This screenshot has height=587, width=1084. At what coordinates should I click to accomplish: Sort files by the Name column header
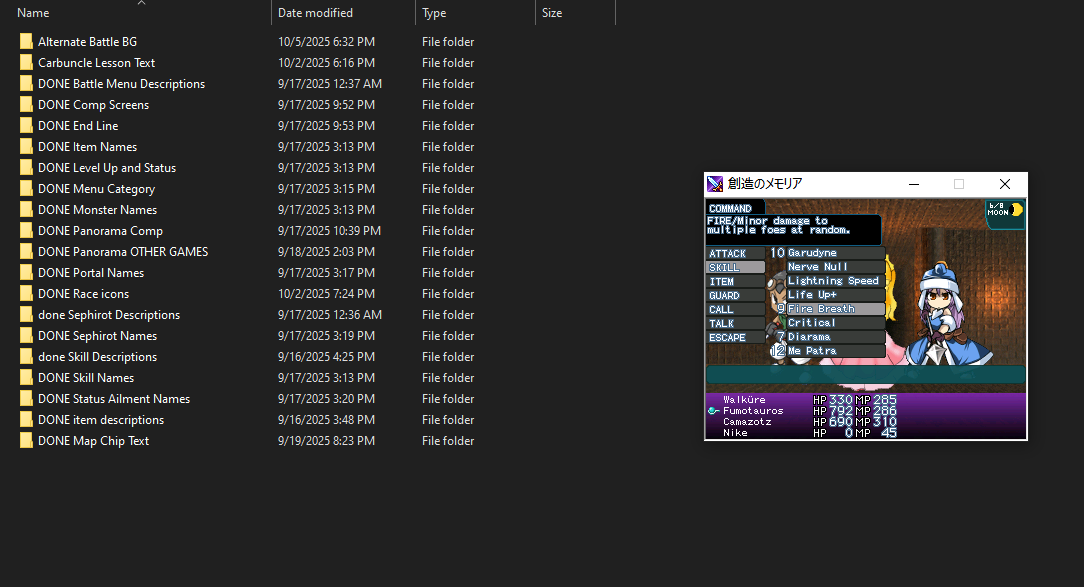click(32, 12)
